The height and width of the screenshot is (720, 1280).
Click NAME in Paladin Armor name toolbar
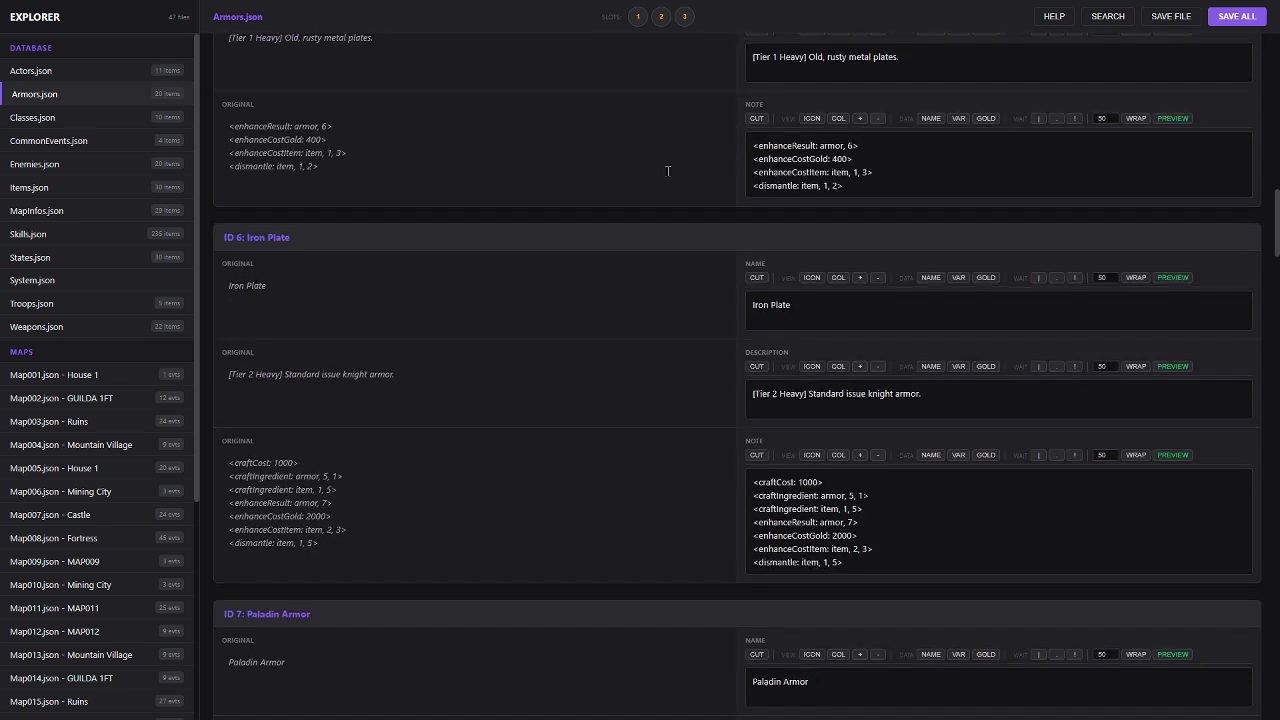tap(931, 654)
